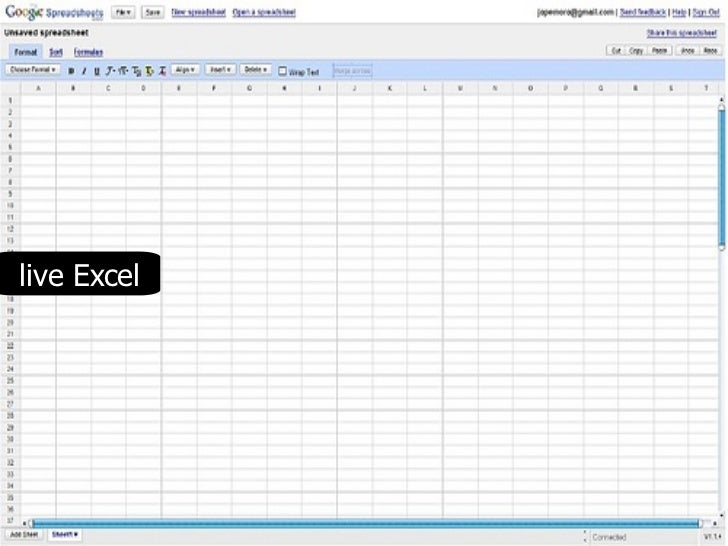Apply italic formatting with the I icon
The image size is (728, 546).
coord(84,71)
